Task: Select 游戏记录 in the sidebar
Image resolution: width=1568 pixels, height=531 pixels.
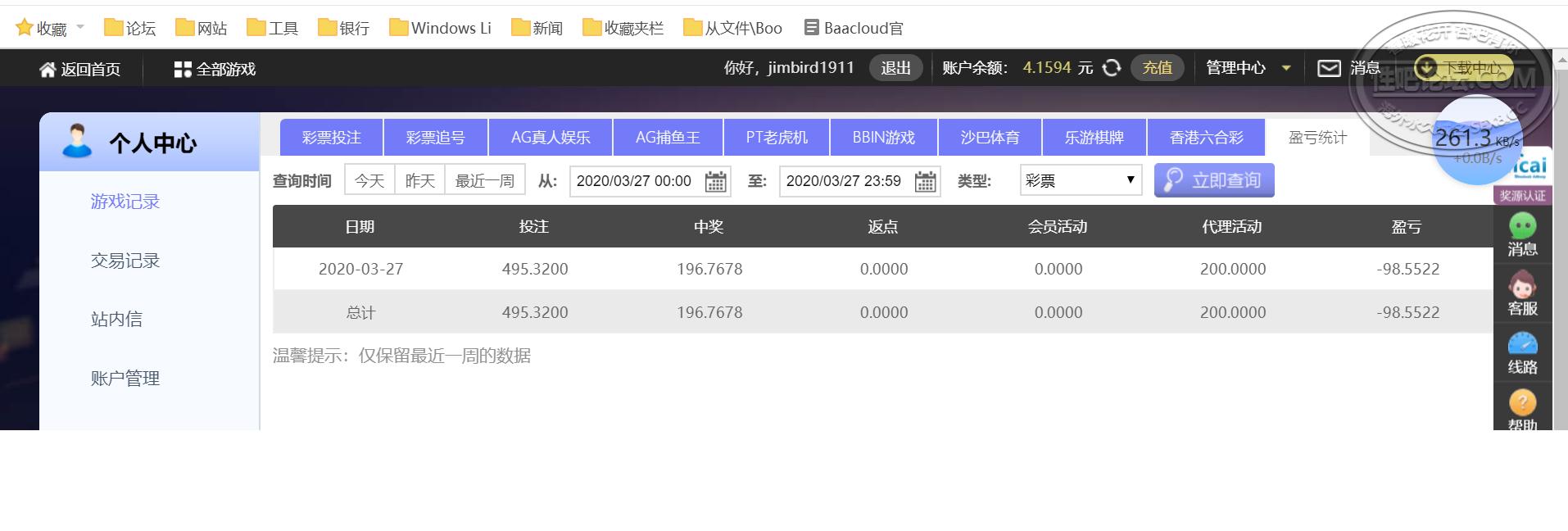Action: click(125, 202)
